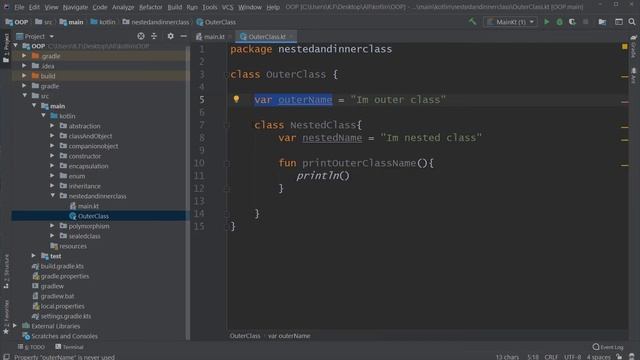The width and height of the screenshot is (640, 360).
Task: Click CRLF line separator in status bar
Action: 551,357
